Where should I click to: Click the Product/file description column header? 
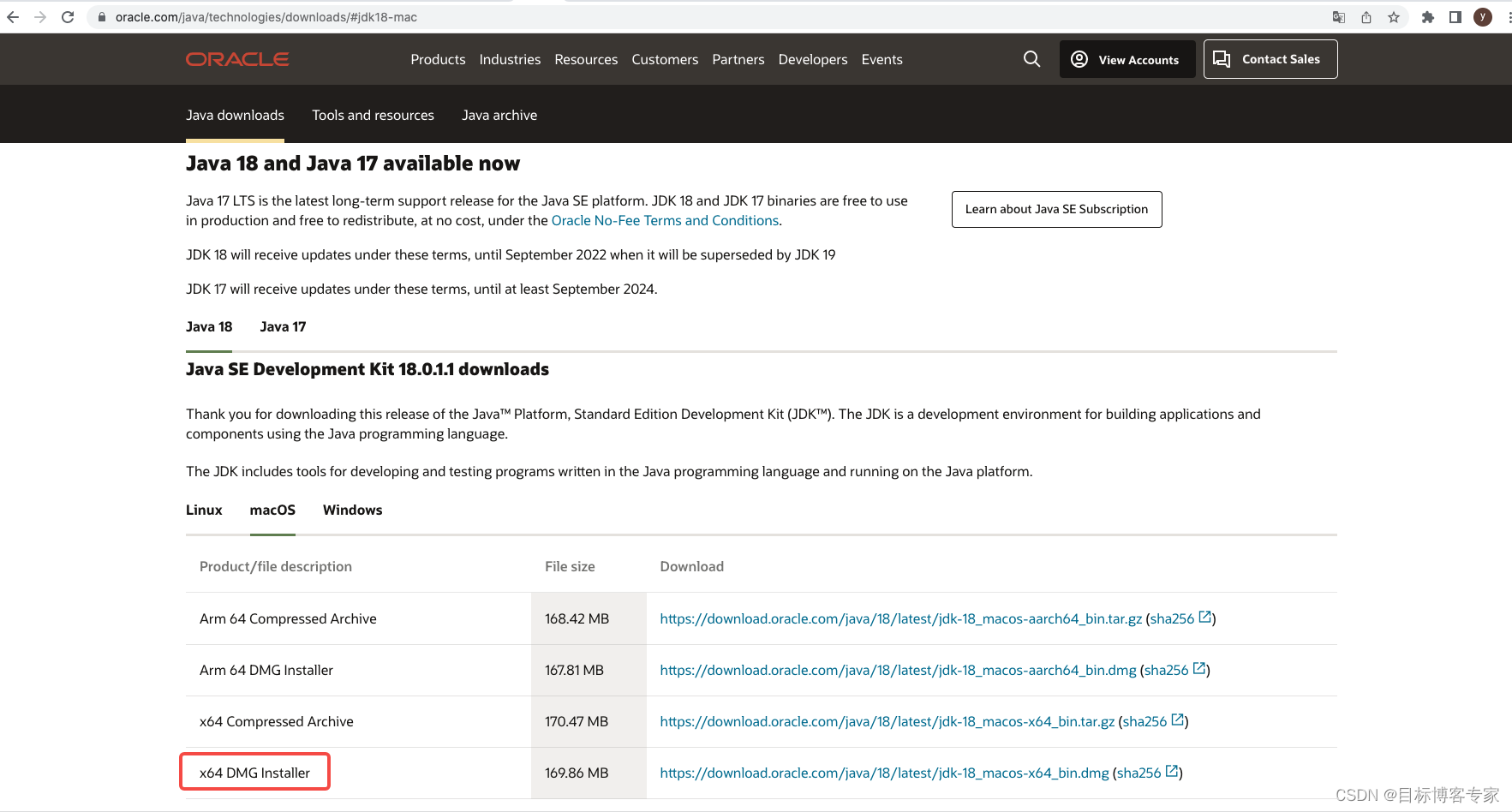coord(276,566)
